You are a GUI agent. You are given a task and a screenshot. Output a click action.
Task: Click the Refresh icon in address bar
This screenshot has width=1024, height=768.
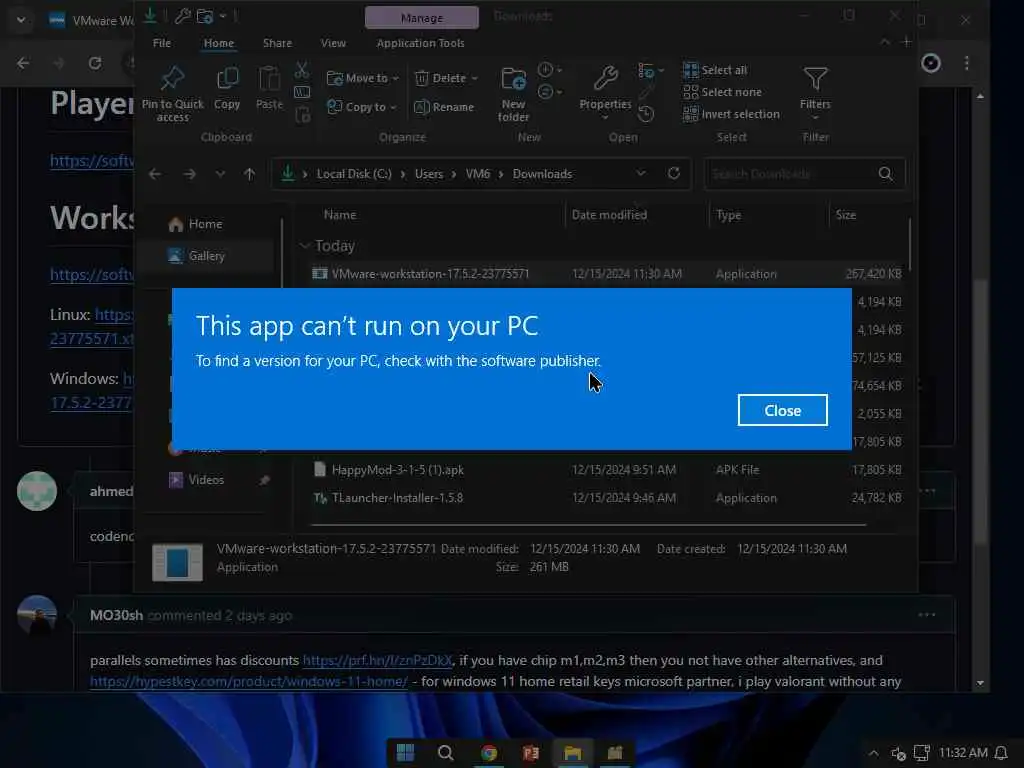click(674, 174)
